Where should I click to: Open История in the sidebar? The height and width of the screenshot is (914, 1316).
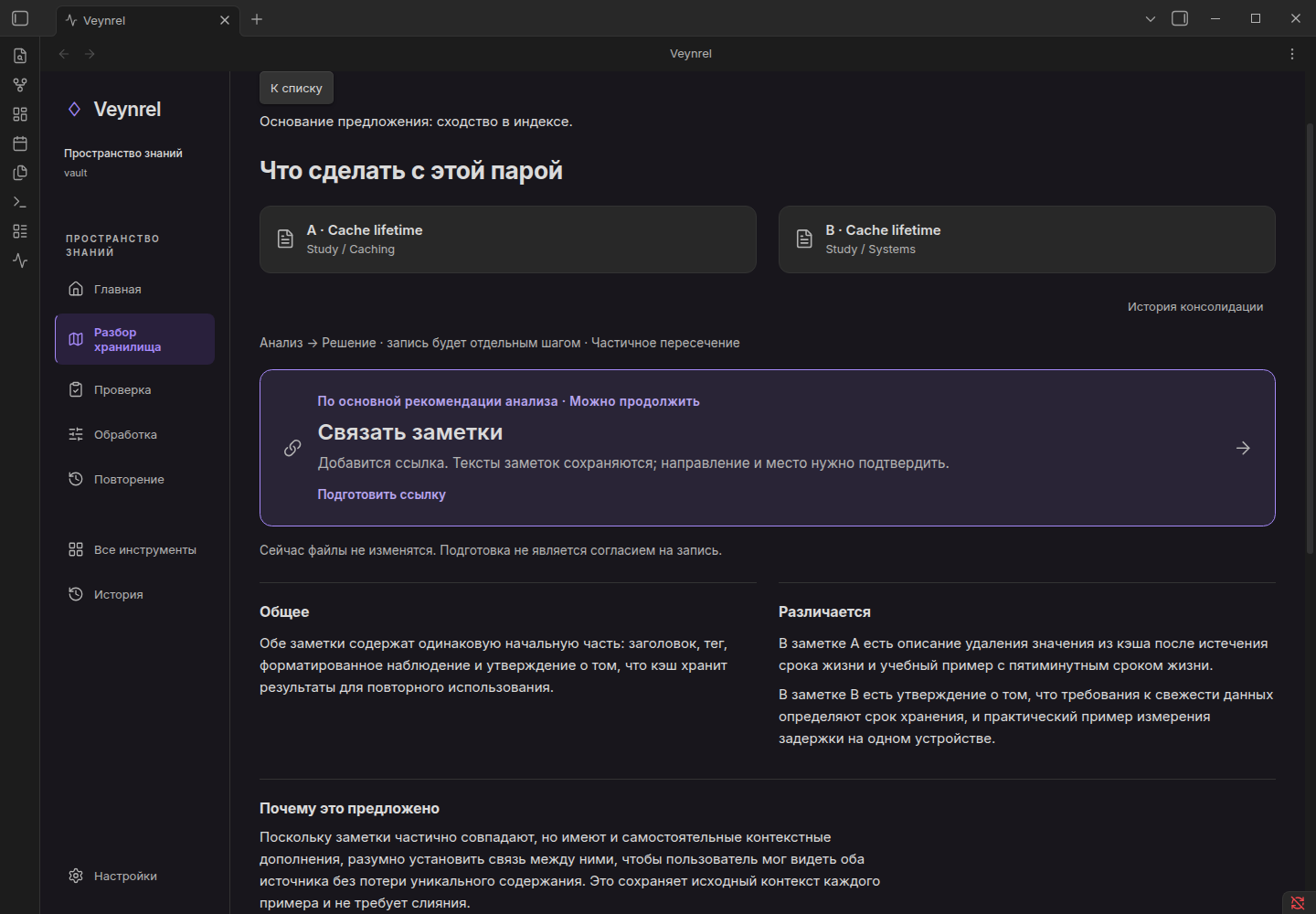pyautogui.click(x=135, y=594)
